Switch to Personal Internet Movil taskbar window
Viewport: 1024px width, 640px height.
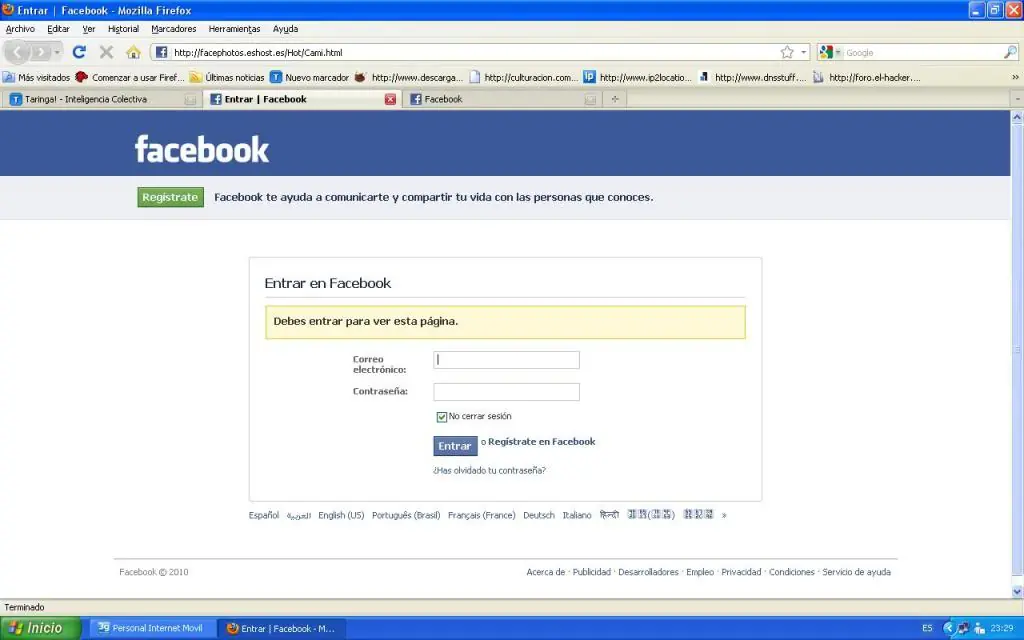151,628
